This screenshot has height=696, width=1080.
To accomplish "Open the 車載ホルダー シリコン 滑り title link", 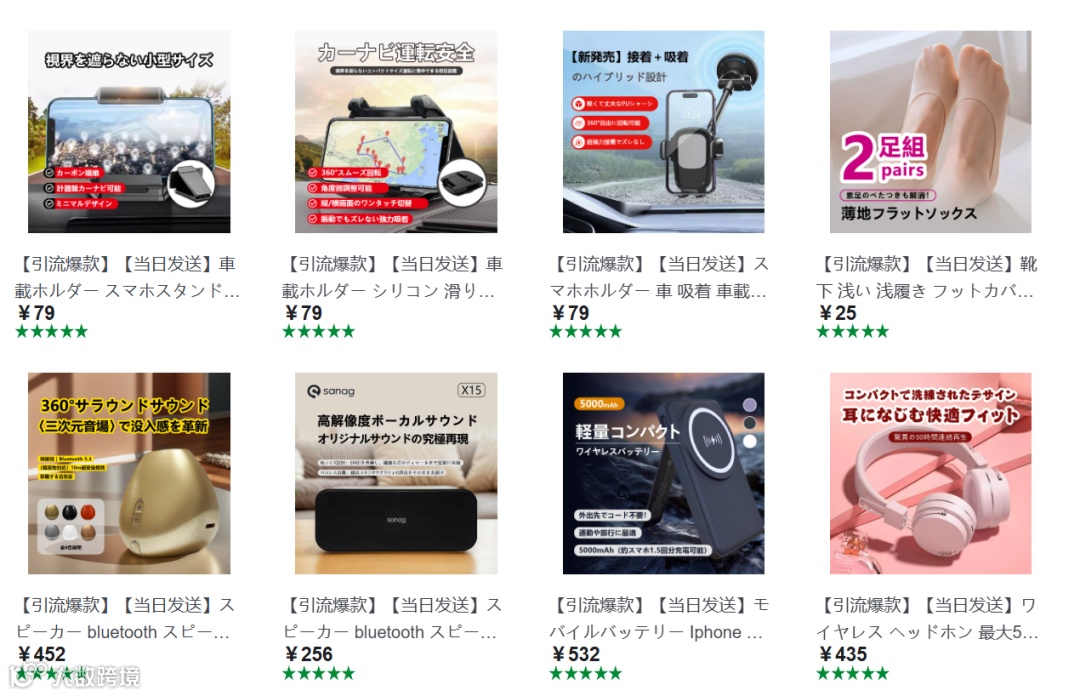I will point(393,277).
